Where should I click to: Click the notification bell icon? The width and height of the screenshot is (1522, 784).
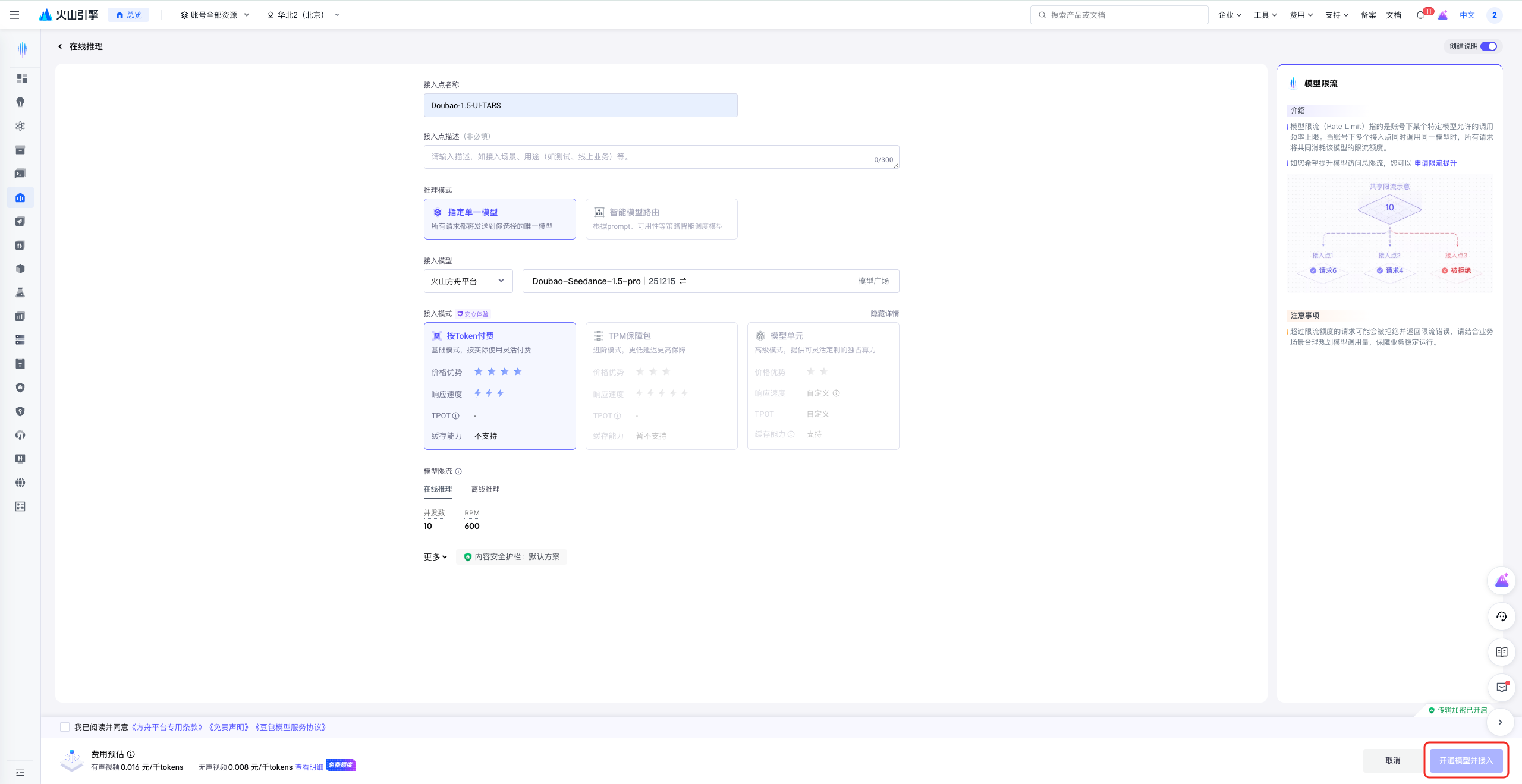click(1420, 15)
